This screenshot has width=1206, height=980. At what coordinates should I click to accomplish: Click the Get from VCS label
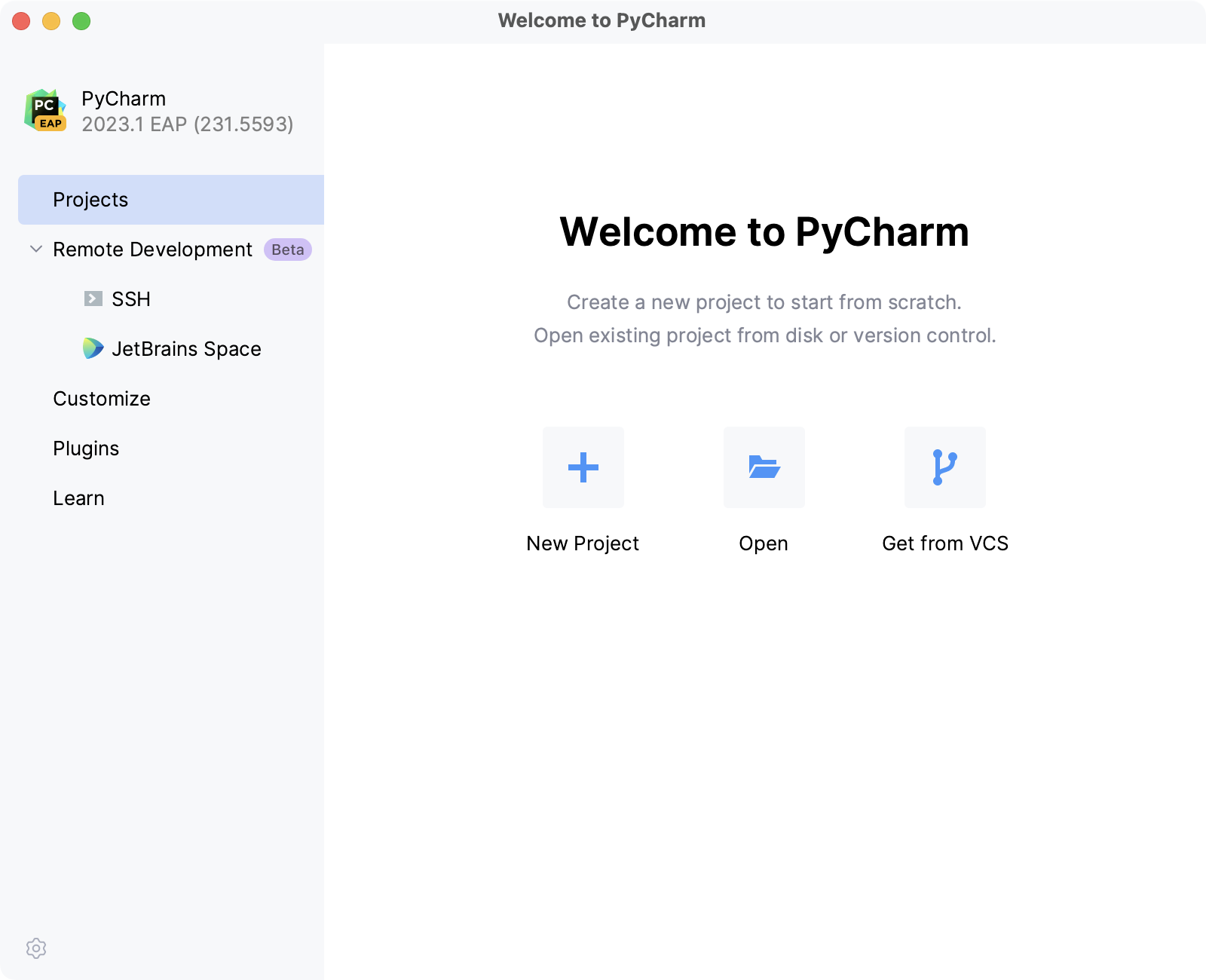coord(945,543)
